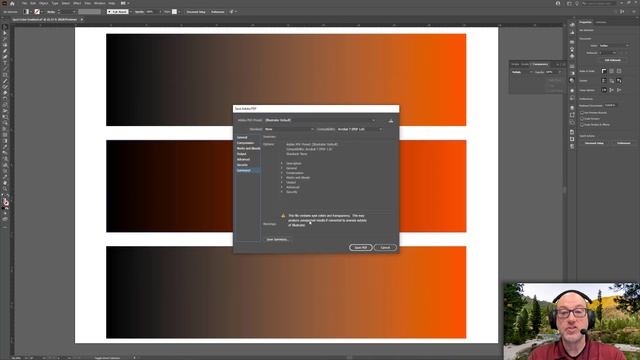Click the search field at top right
This screenshot has height=360, width=640.
[598, 3]
